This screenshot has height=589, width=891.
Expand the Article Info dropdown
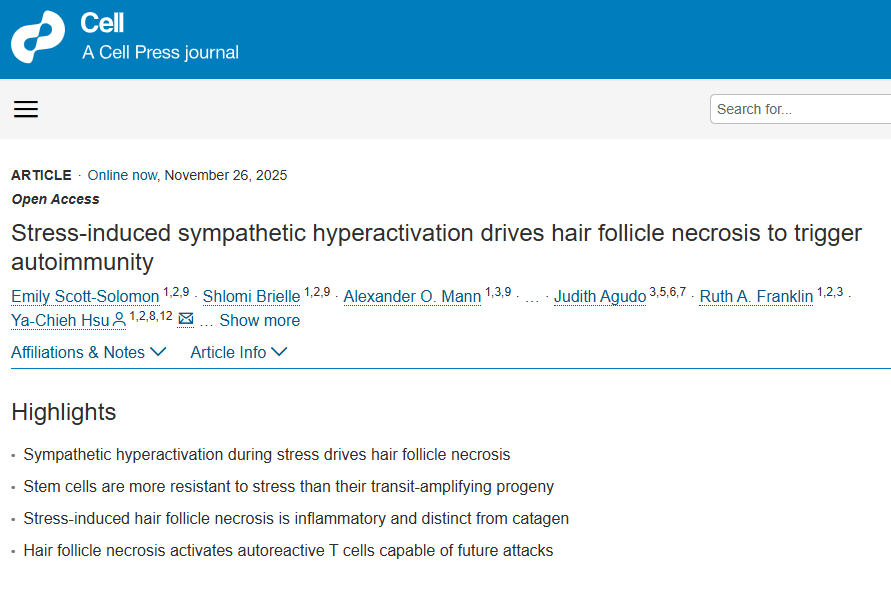pyautogui.click(x=238, y=352)
